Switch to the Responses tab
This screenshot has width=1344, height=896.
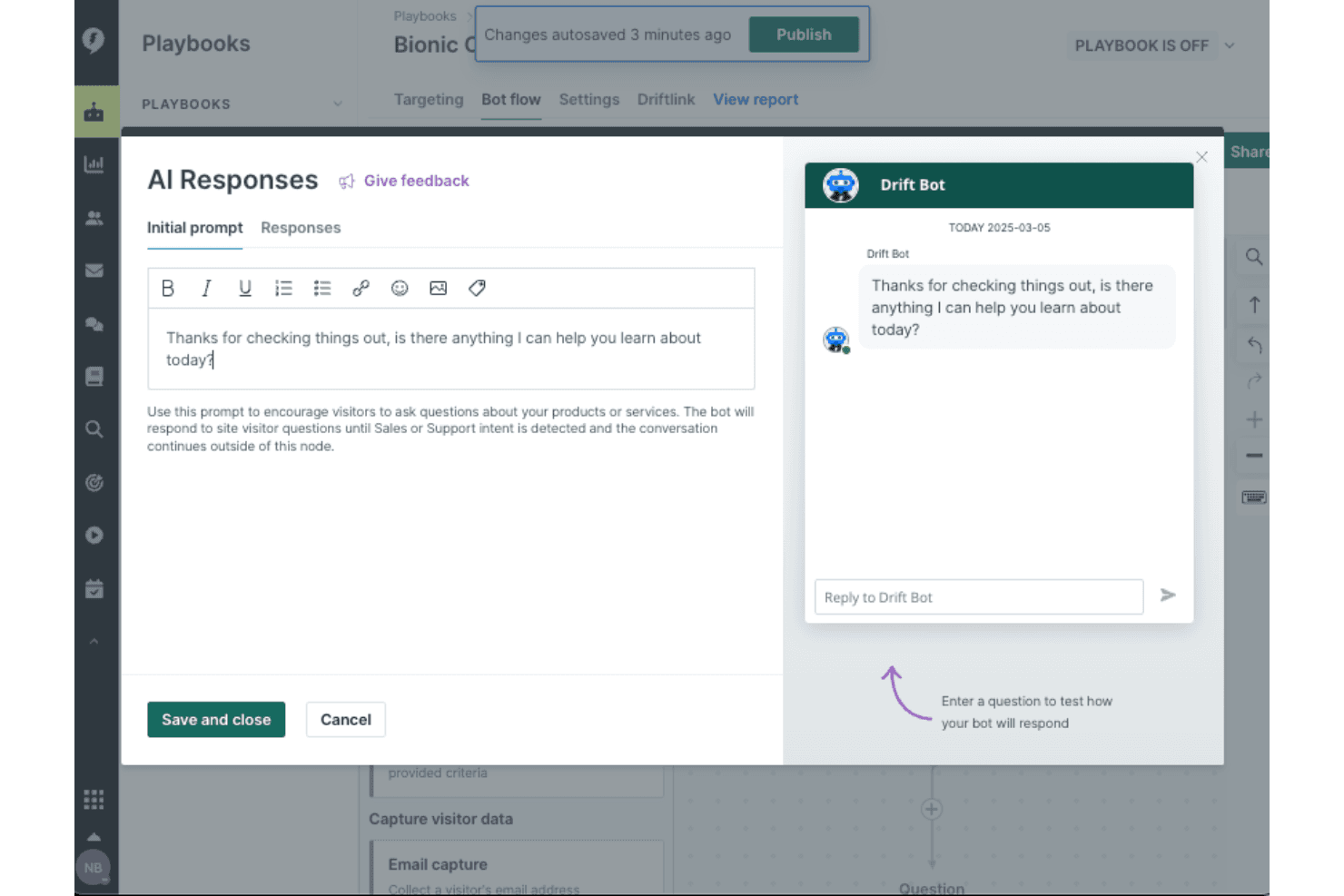[x=301, y=228]
